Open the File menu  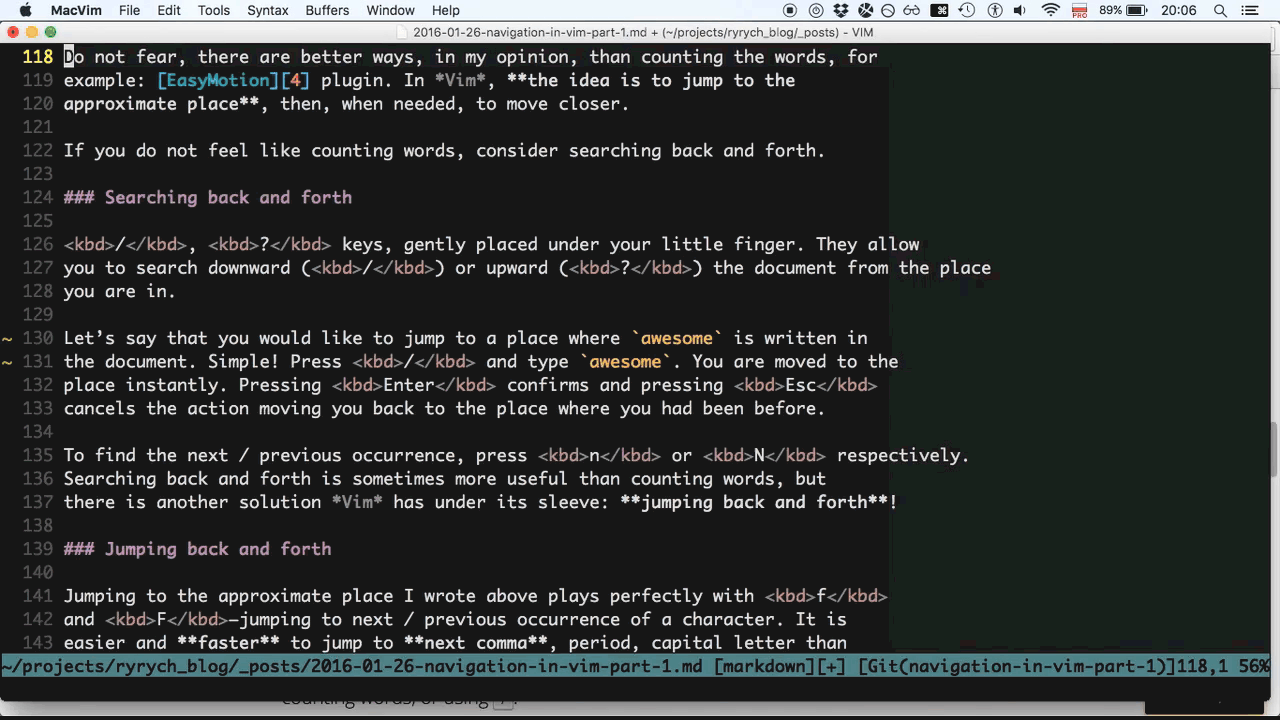129,11
